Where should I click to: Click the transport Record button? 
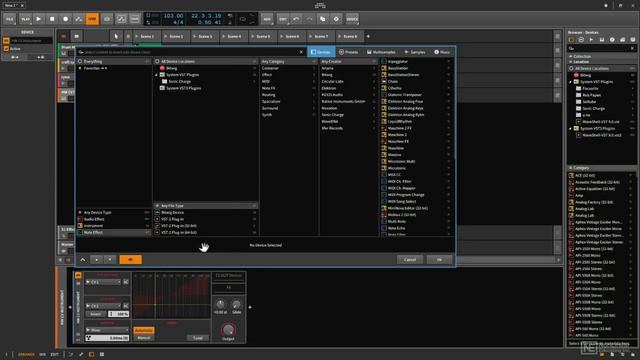(65, 19)
